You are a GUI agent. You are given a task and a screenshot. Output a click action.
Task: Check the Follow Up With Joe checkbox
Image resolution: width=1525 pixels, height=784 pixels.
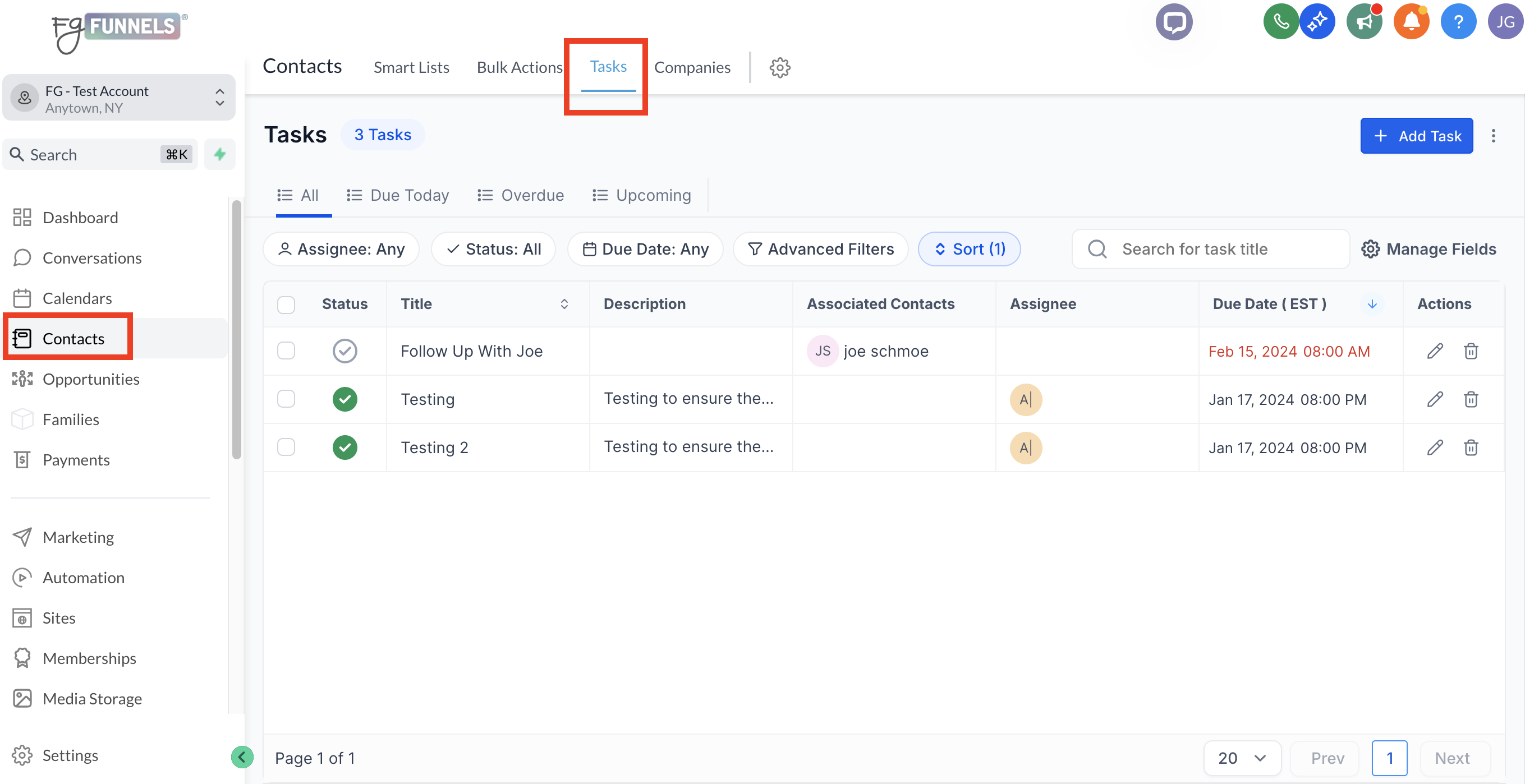(x=286, y=352)
